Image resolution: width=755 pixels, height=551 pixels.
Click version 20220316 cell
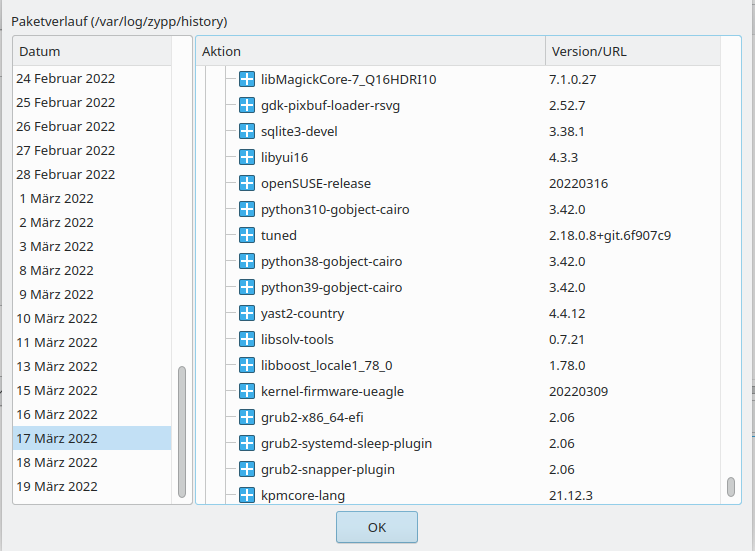[x=578, y=184]
